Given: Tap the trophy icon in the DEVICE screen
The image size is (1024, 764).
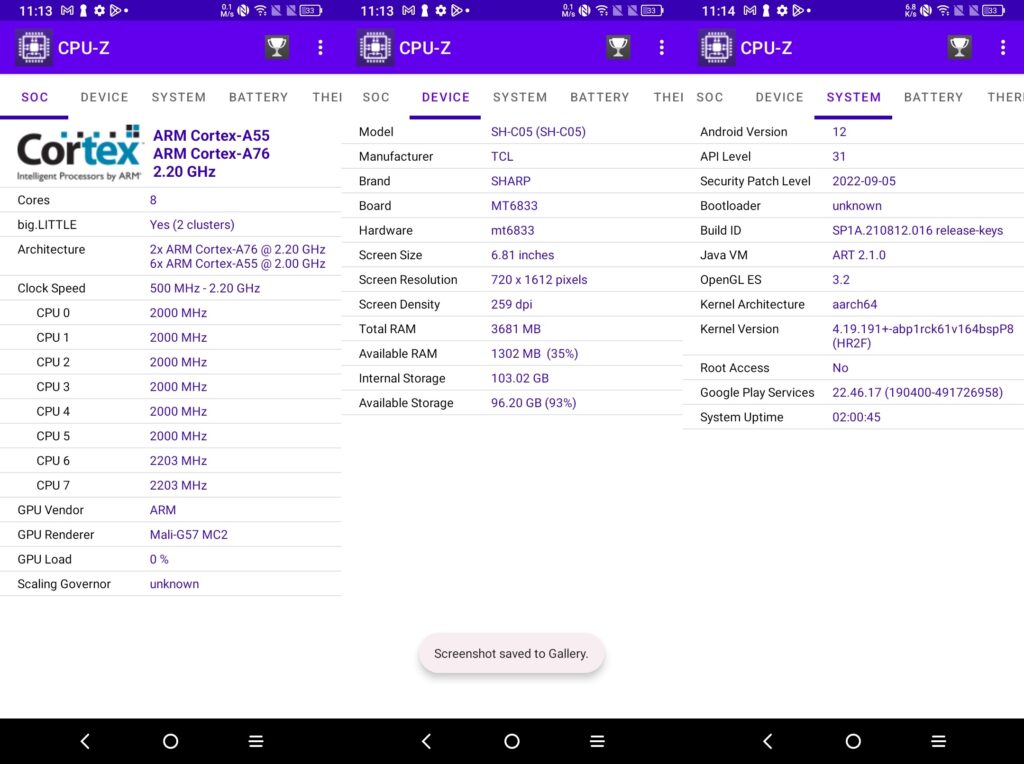Looking at the screenshot, I should (618, 47).
